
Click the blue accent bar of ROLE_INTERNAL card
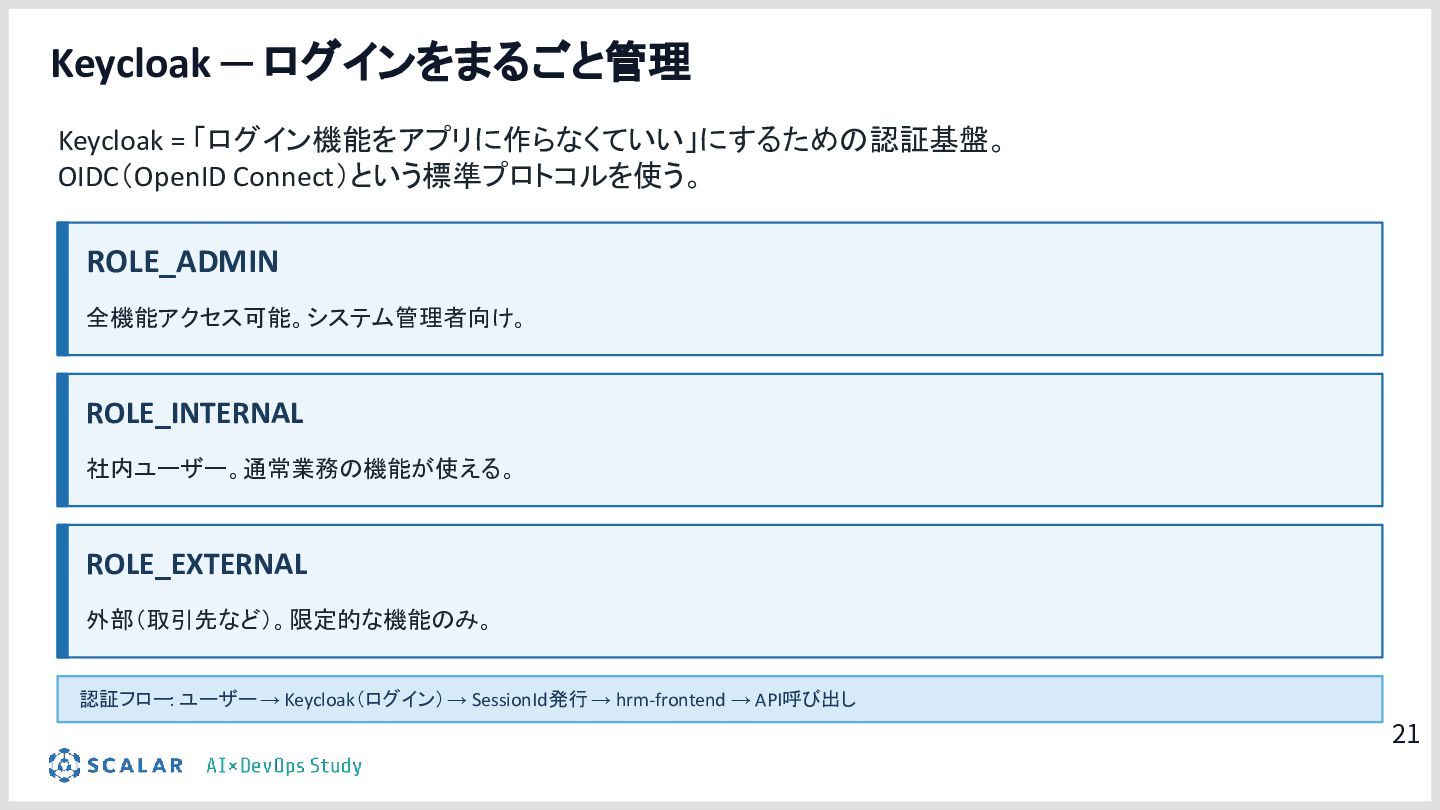pos(62,440)
